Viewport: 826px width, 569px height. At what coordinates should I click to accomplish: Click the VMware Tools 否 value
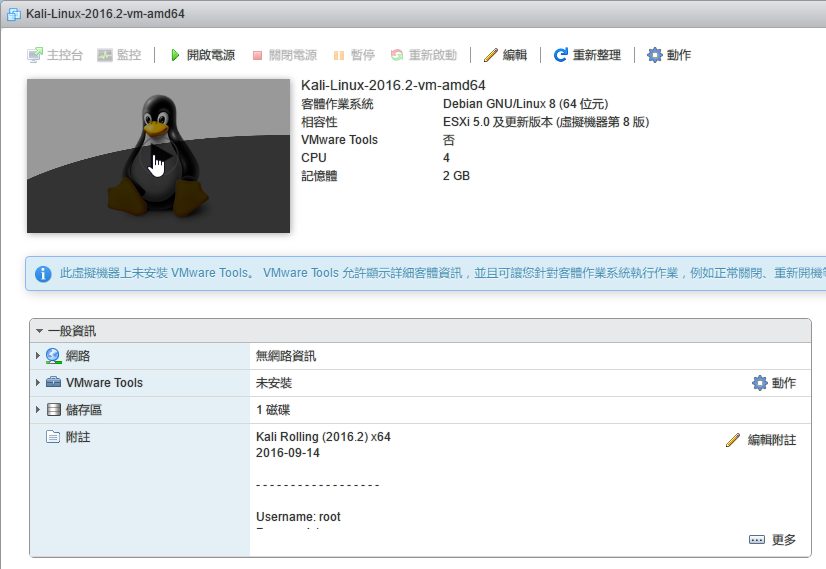[448, 140]
